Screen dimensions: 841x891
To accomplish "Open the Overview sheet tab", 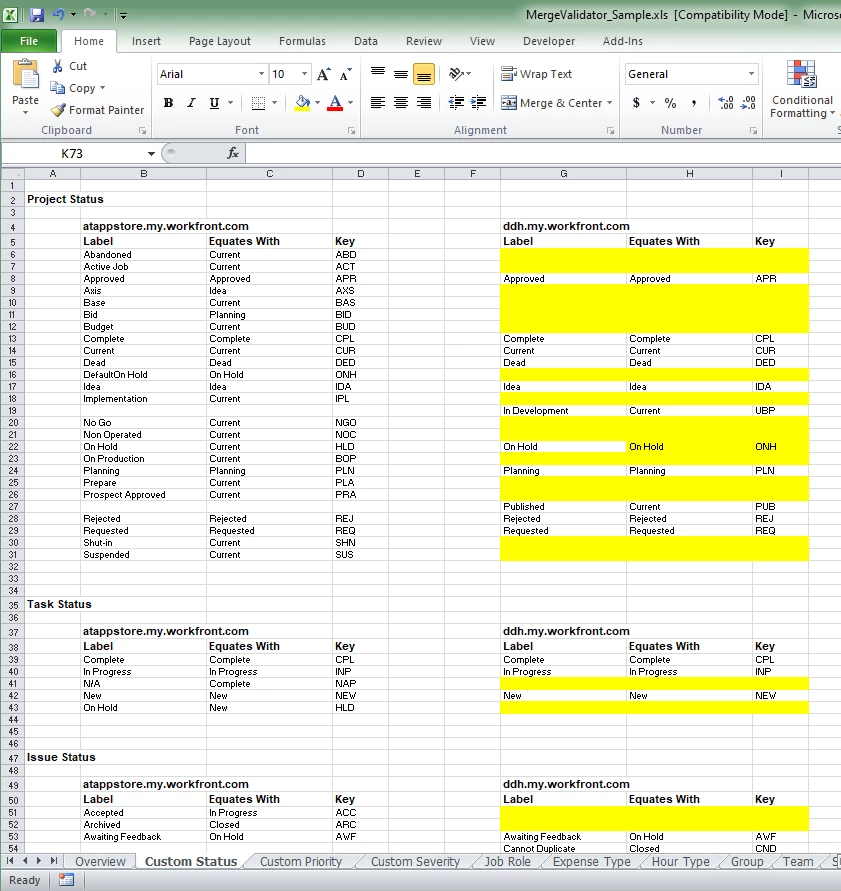I will click(101, 861).
